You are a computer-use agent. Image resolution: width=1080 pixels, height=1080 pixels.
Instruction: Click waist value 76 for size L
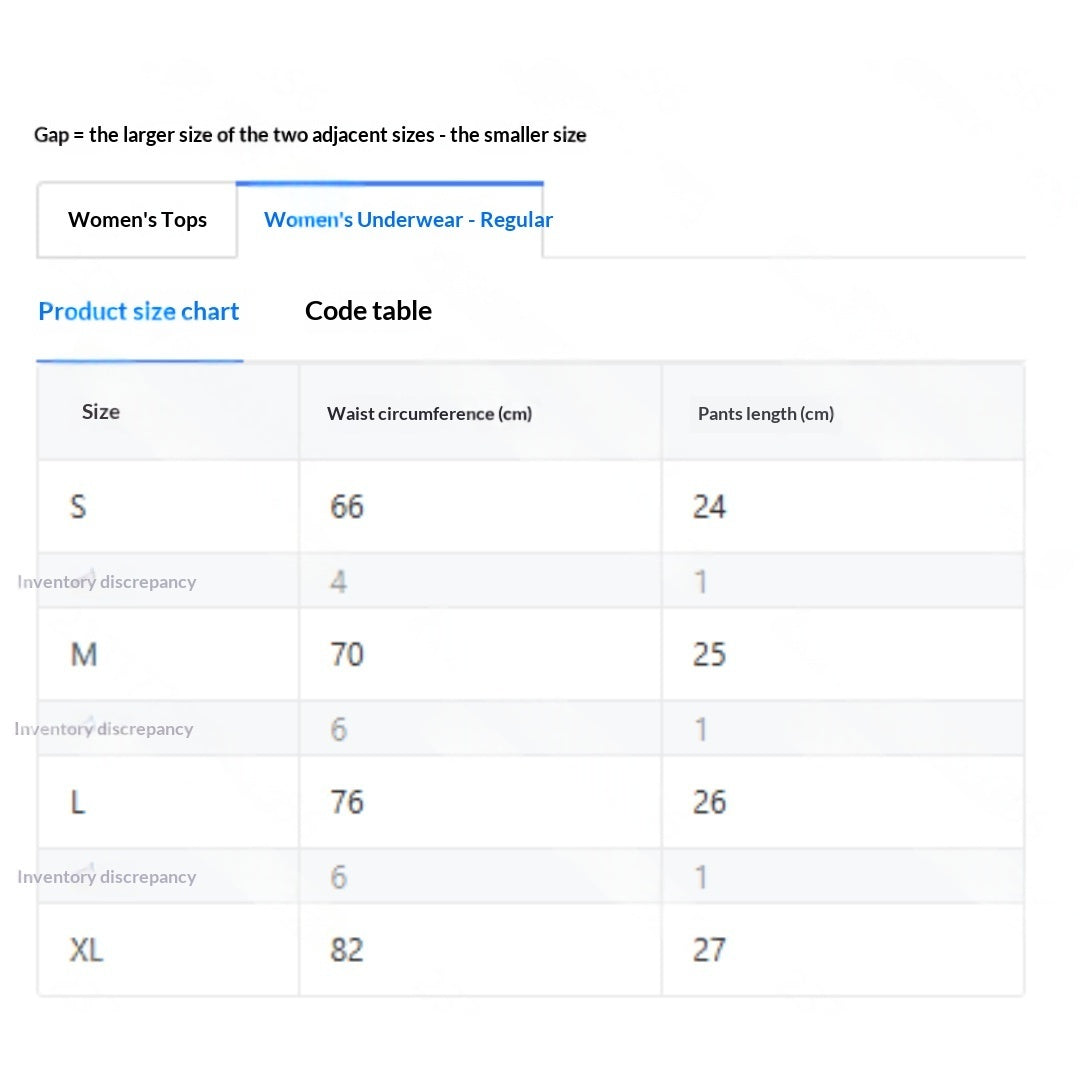[346, 802]
